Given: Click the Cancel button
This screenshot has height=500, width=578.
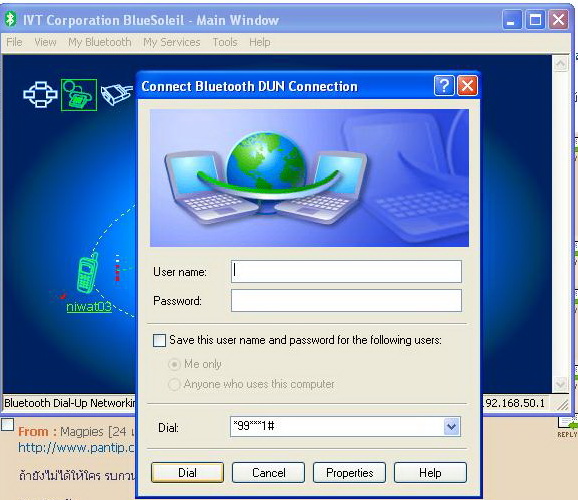Looking at the screenshot, I should [x=268, y=473].
